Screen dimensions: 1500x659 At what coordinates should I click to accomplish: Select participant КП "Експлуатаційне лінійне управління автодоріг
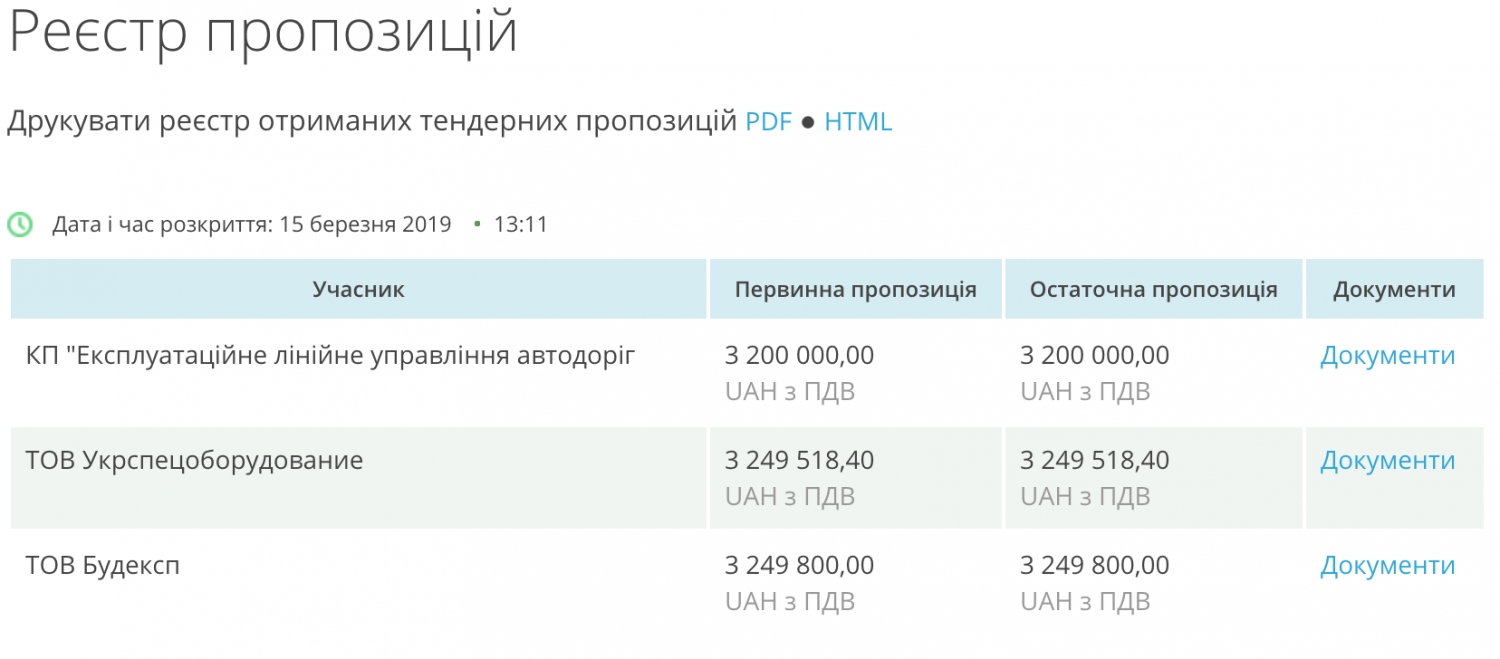[330, 355]
